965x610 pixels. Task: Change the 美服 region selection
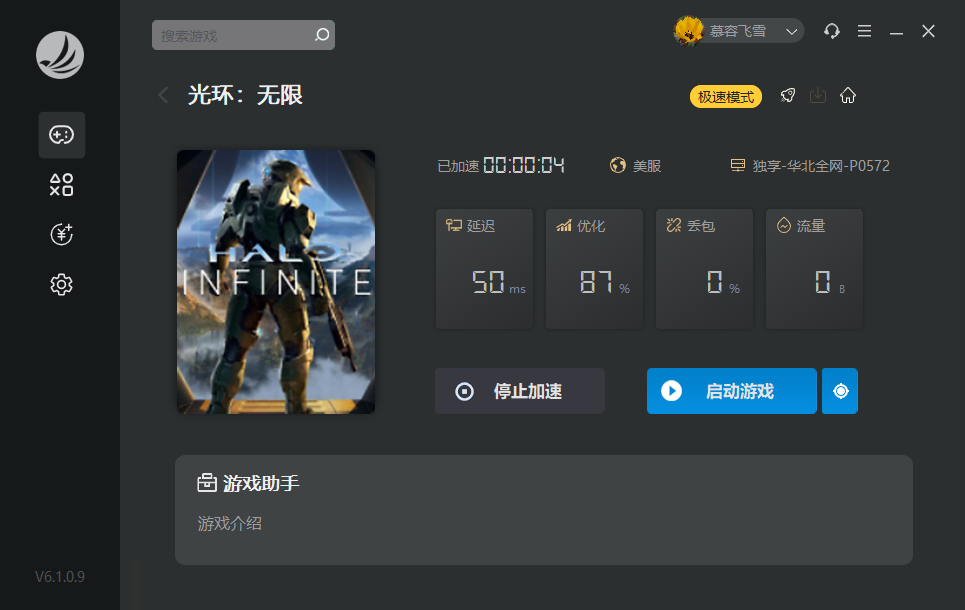click(x=647, y=166)
